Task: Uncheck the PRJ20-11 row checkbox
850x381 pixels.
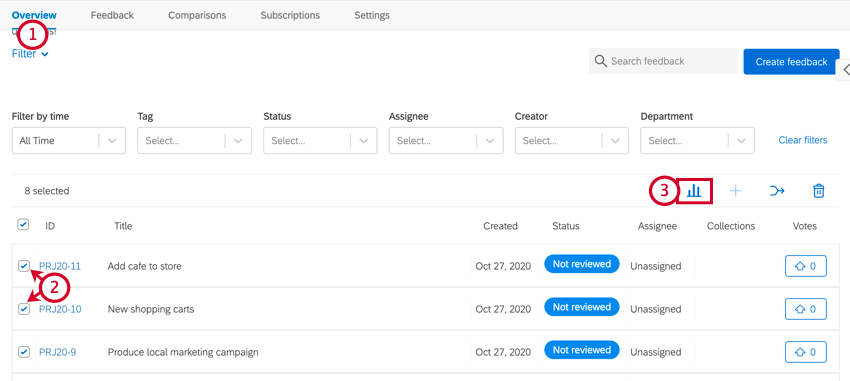Action: tap(24, 266)
